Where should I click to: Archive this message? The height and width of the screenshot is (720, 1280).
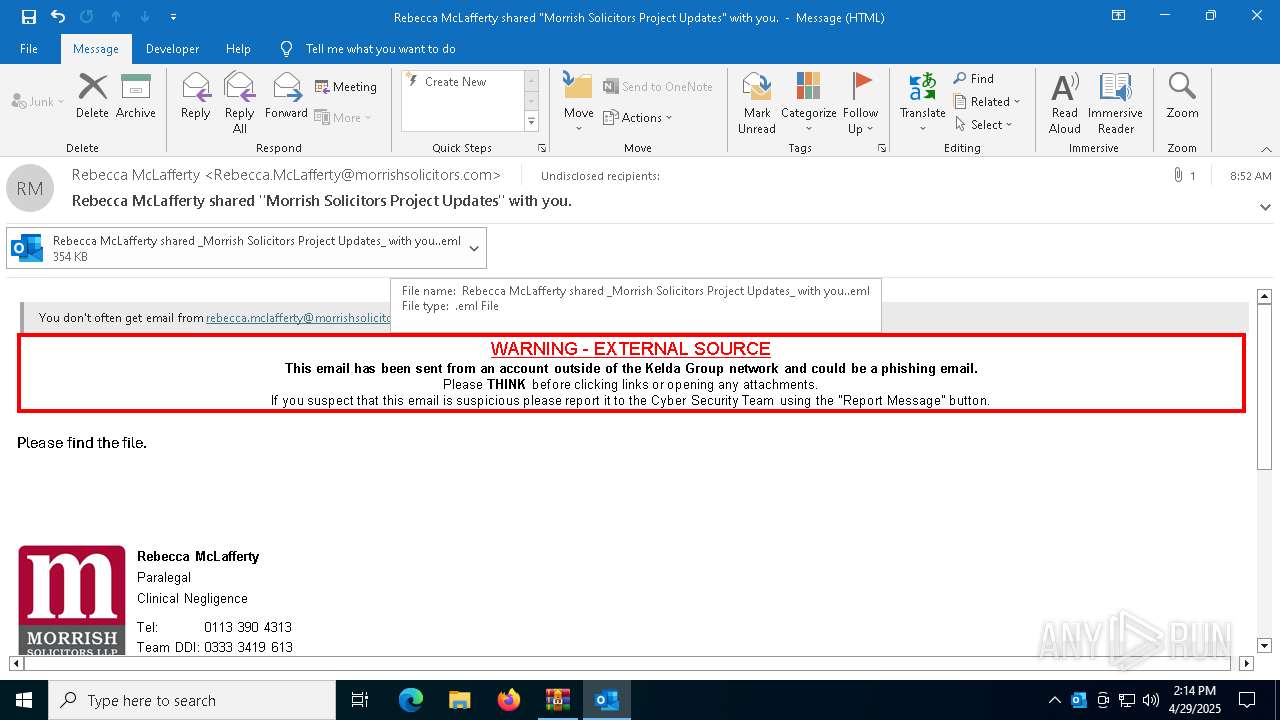click(x=136, y=96)
